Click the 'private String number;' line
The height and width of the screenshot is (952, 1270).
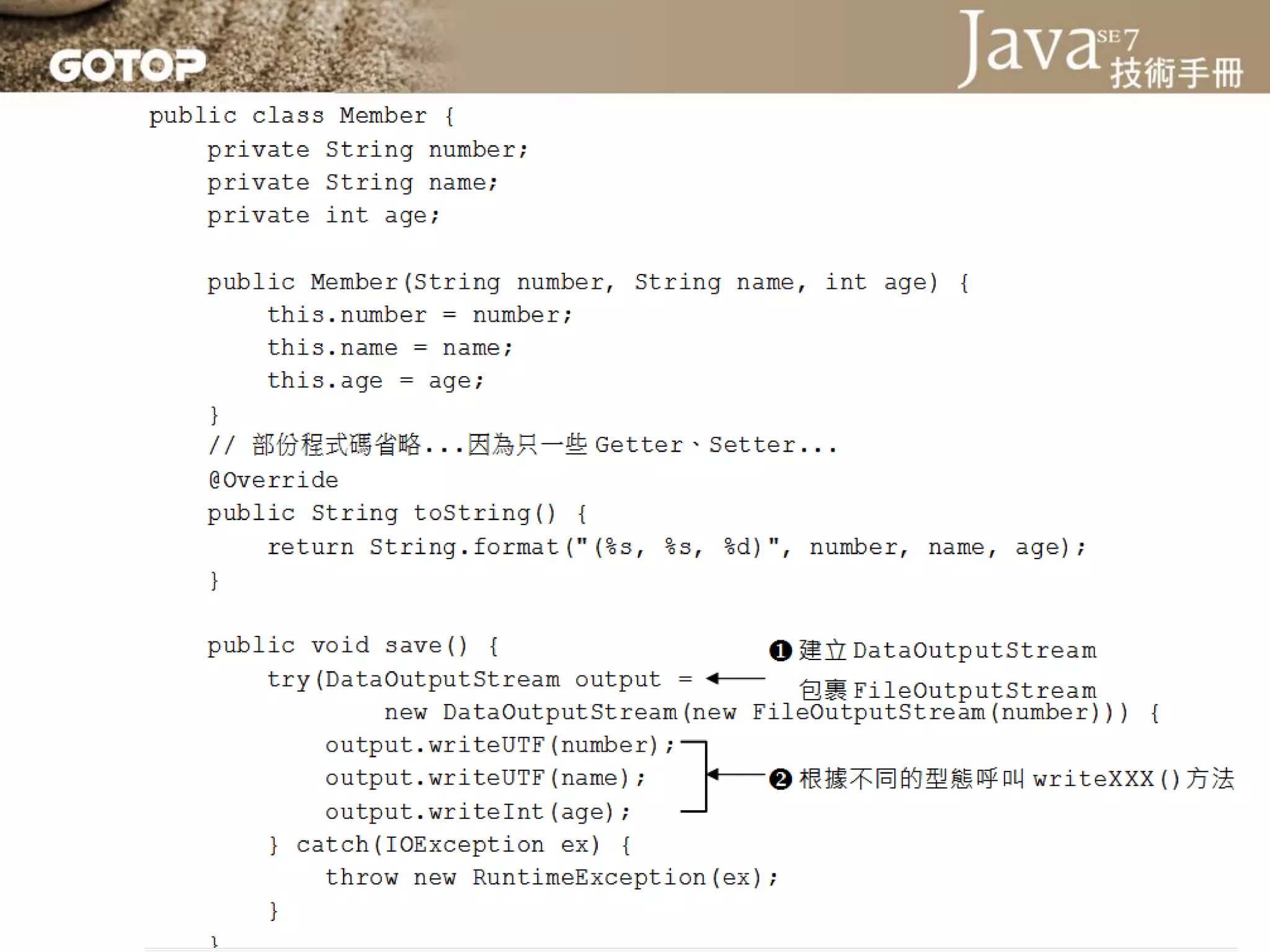point(367,149)
